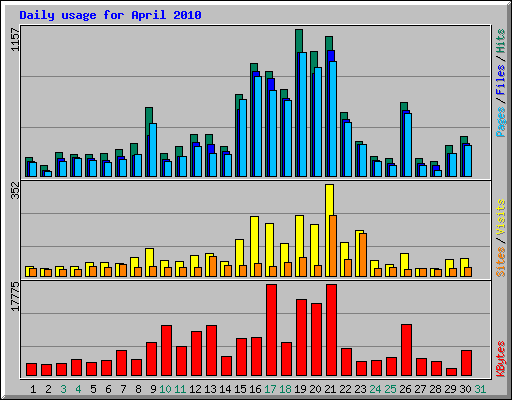The image size is (512, 400).
Task: Click day label 30 on the axis
Action: point(465,389)
